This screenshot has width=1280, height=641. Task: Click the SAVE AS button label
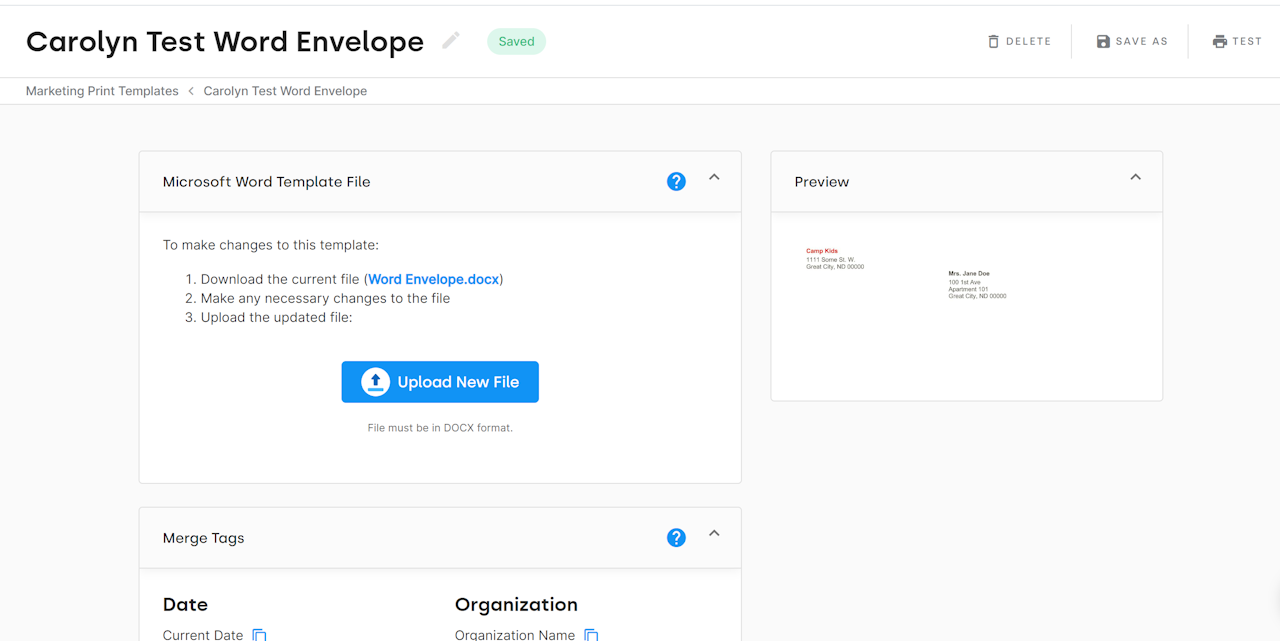tap(1142, 42)
